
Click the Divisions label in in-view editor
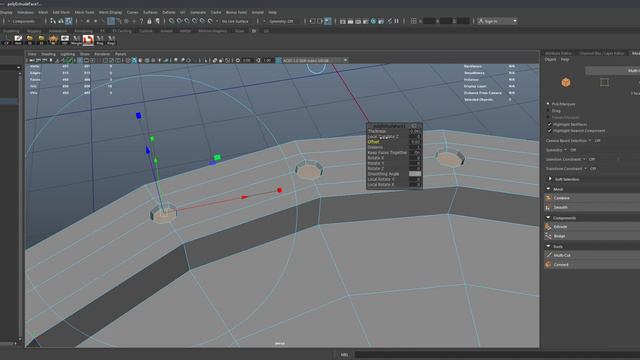coord(375,147)
